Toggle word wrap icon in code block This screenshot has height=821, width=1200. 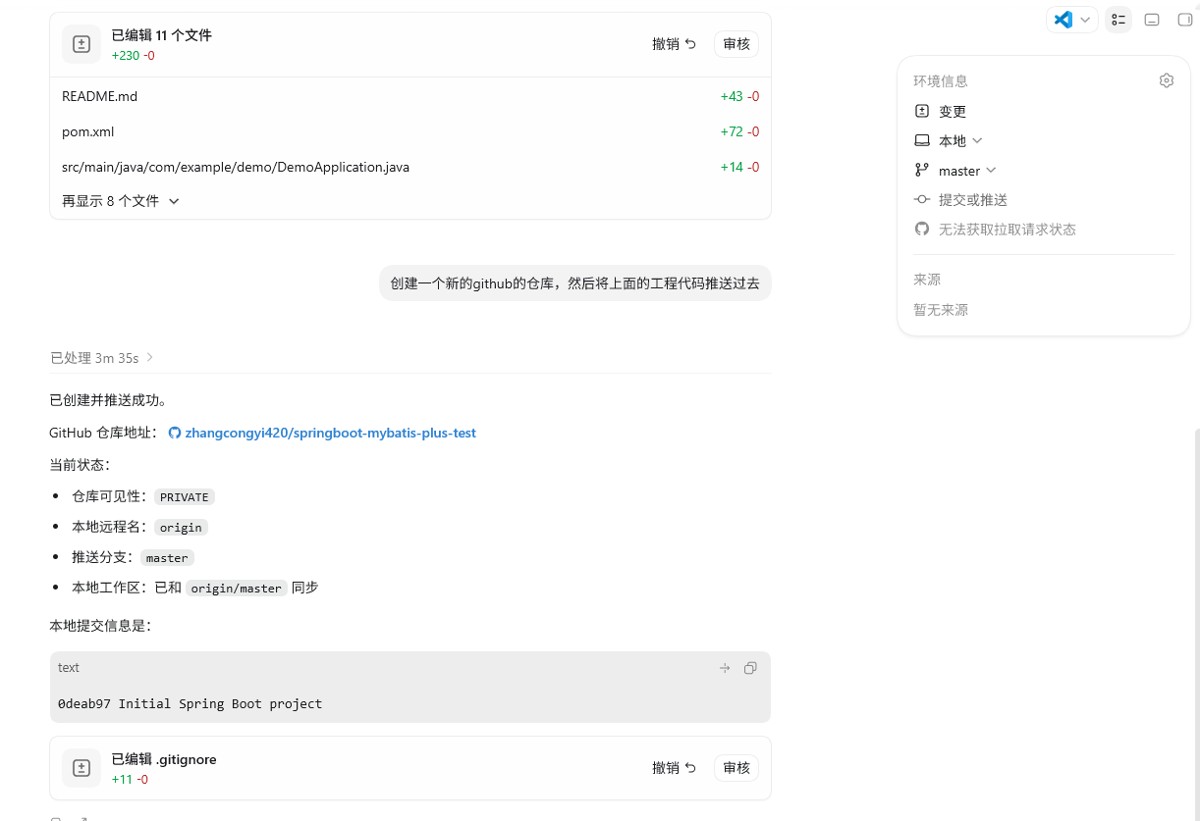(725, 668)
